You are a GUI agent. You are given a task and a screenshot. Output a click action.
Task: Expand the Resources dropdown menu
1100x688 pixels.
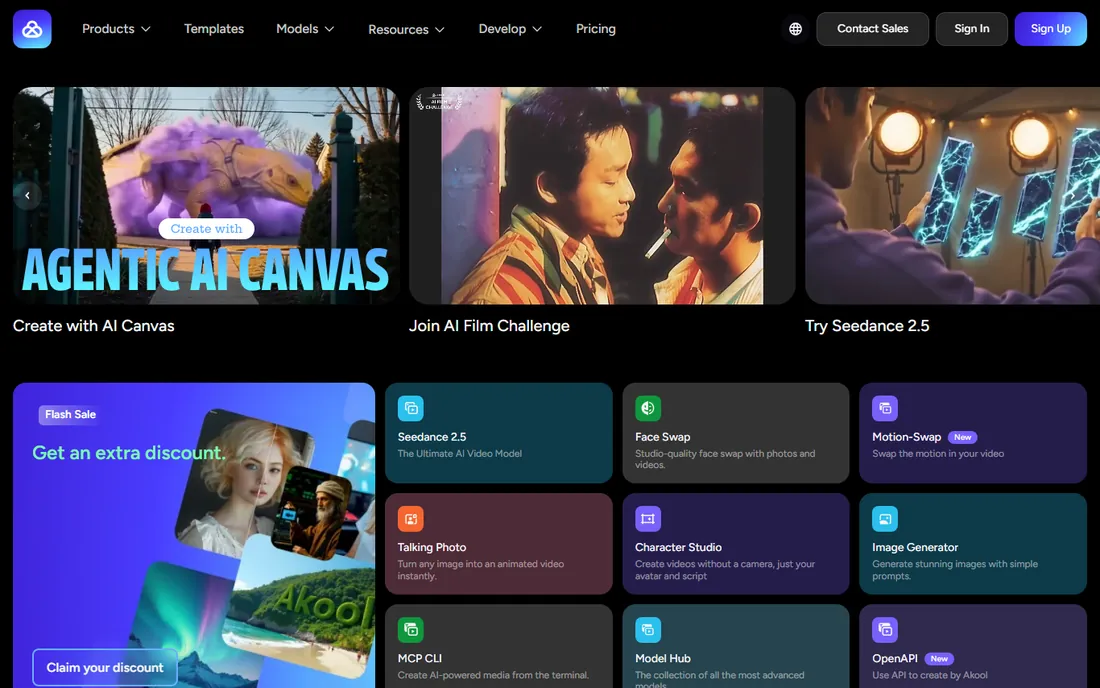(x=407, y=29)
